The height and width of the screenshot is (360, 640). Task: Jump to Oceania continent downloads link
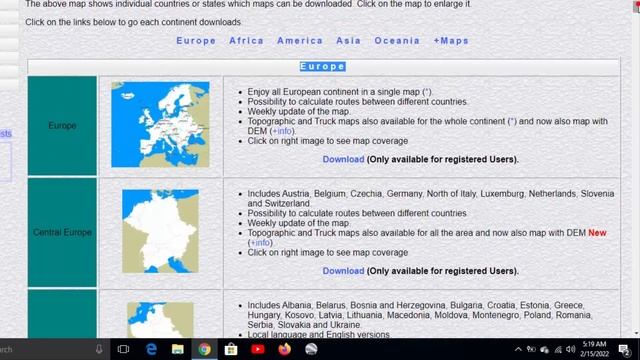(x=397, y=41)
